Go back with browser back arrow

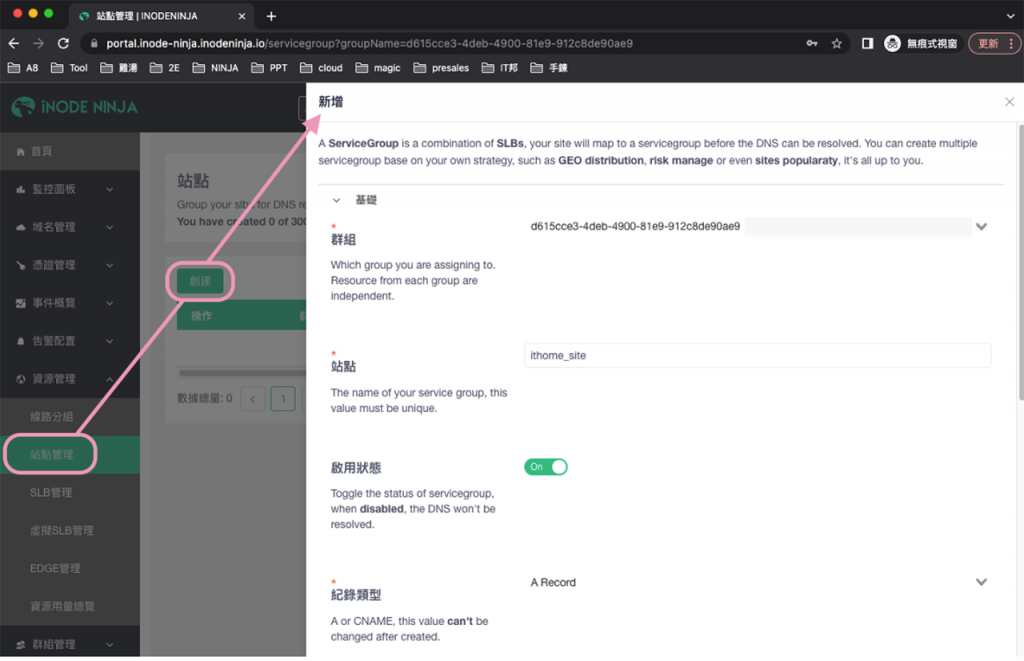coord(14,43)
